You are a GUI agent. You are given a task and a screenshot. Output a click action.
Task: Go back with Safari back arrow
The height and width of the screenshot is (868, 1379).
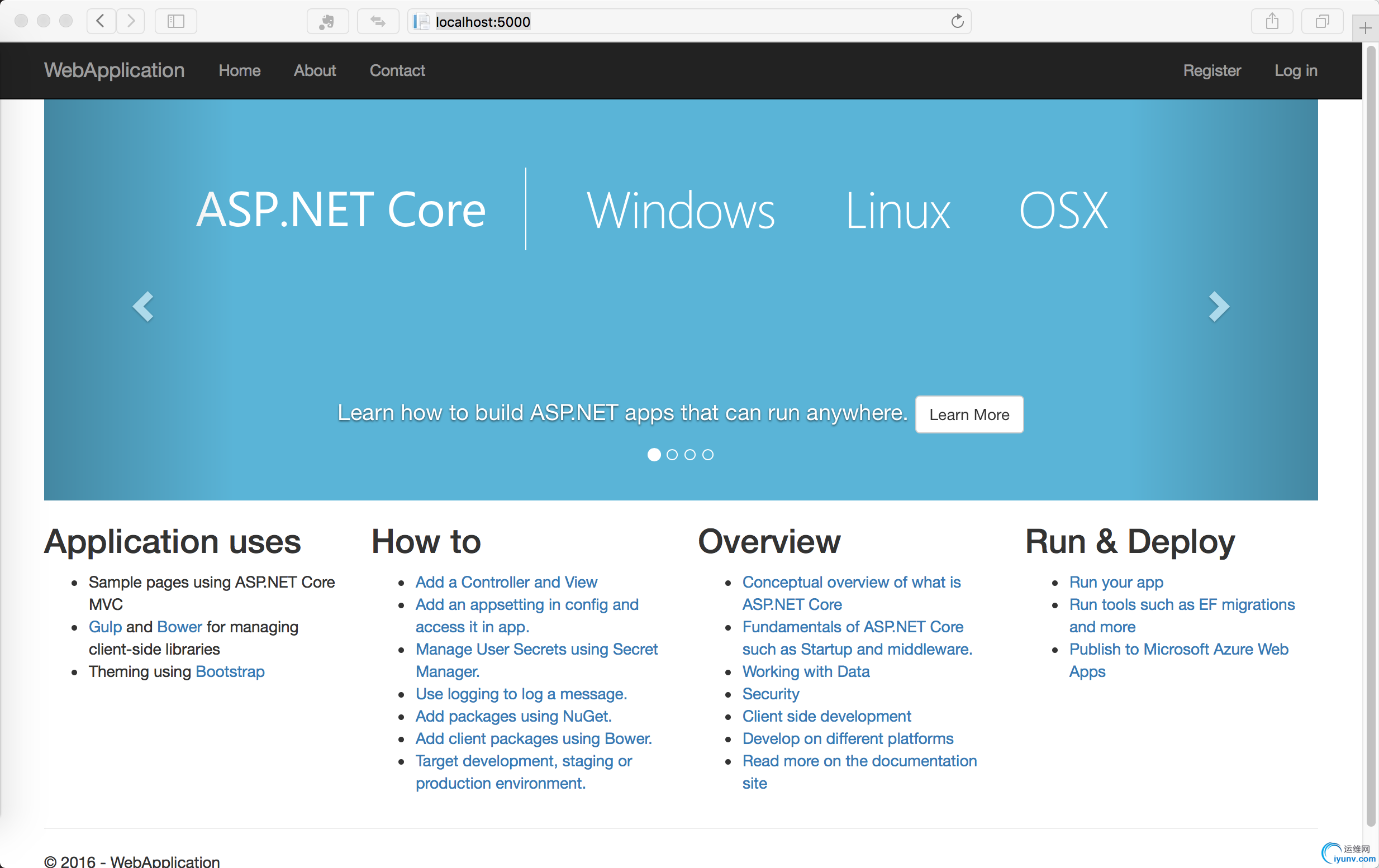[x=101, y=21]
